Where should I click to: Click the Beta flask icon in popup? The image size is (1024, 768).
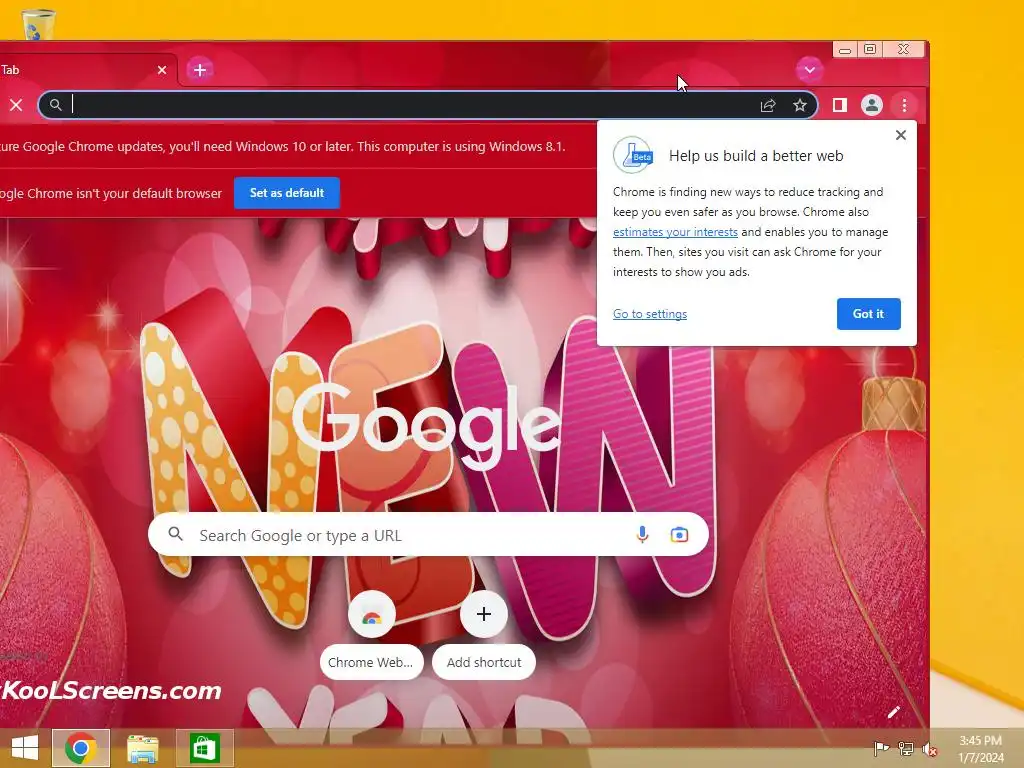click(633, 155)
